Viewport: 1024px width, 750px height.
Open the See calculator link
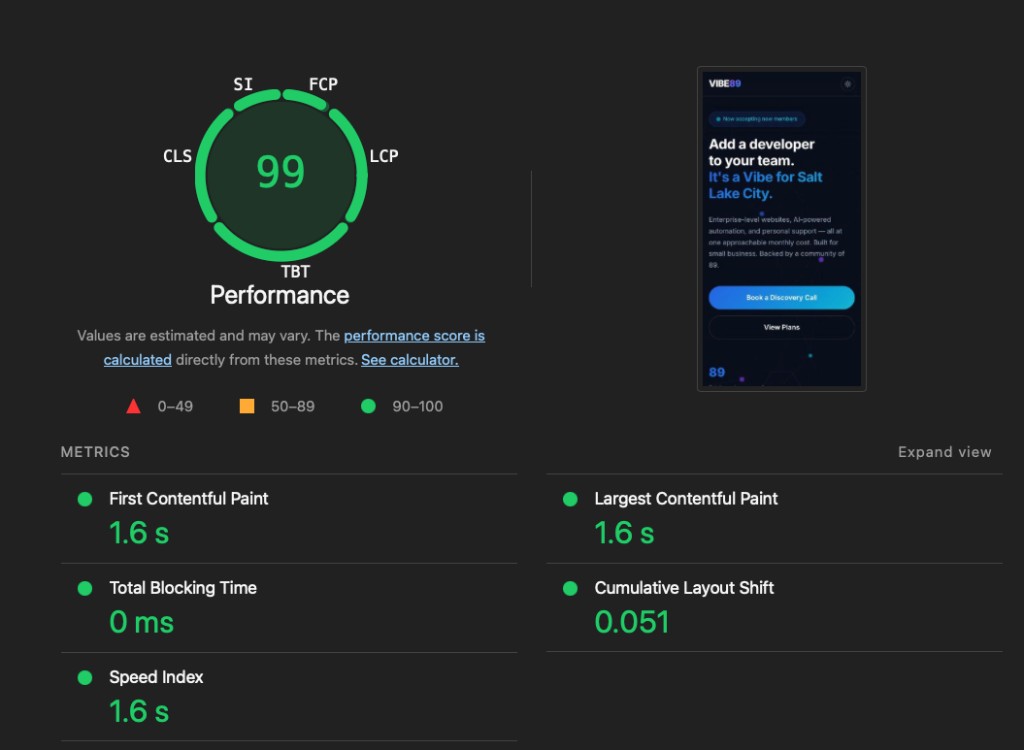pyautogui.click(x=408, y=359)
